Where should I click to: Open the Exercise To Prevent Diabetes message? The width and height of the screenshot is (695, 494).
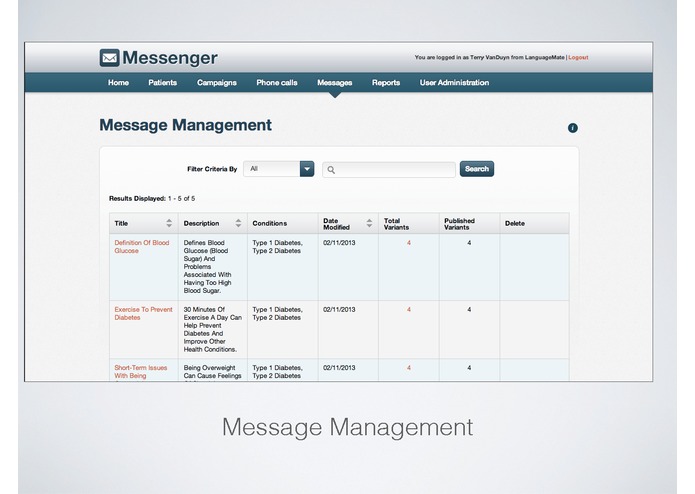pyautogui.click(x=143, y=314)
